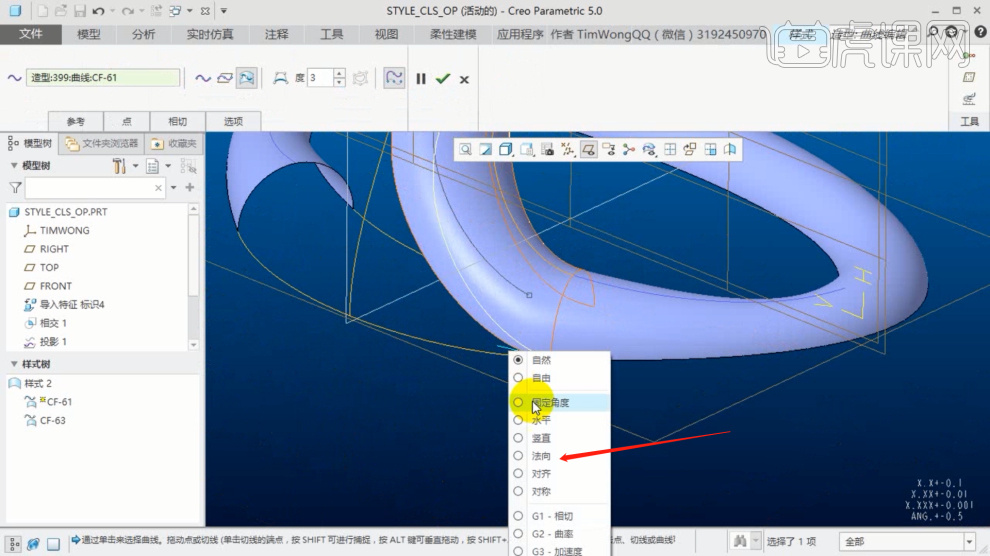Click the Undo arrow icon

click(98, 11)
